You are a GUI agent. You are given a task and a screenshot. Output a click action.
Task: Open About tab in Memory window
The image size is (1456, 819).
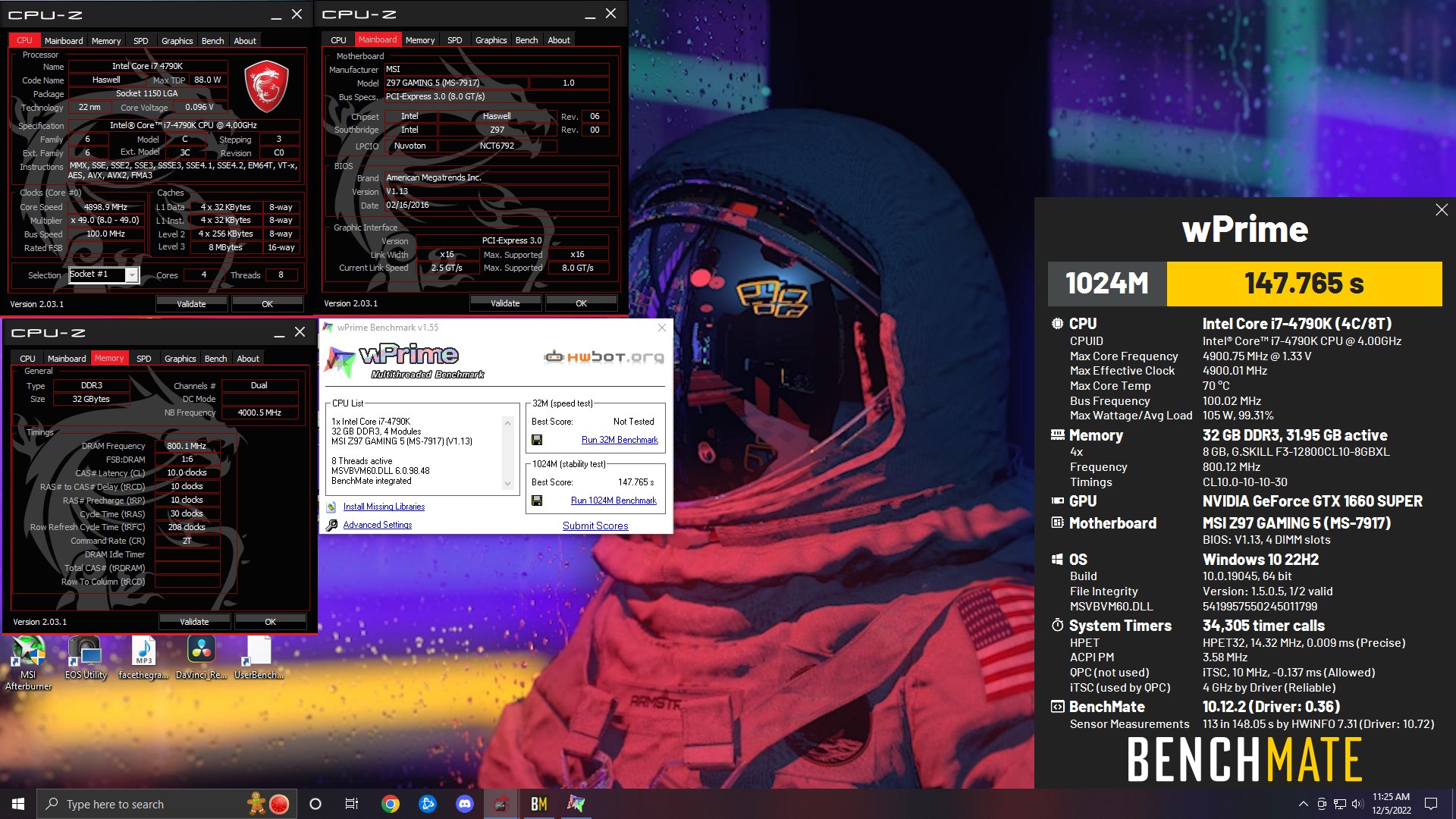click(248, 359)
